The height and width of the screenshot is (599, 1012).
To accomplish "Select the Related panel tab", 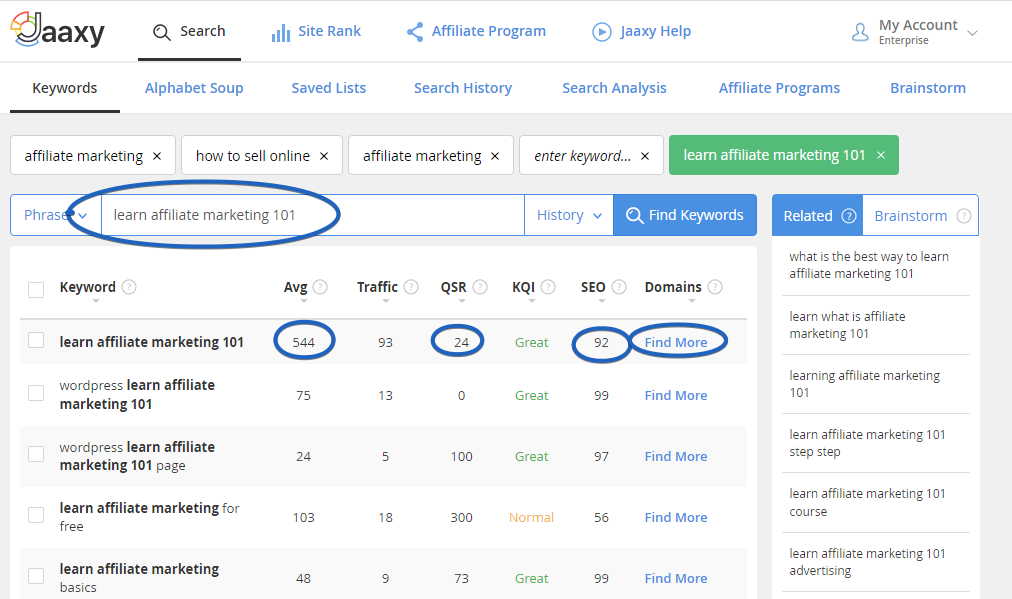I will [x=817, y=216].
